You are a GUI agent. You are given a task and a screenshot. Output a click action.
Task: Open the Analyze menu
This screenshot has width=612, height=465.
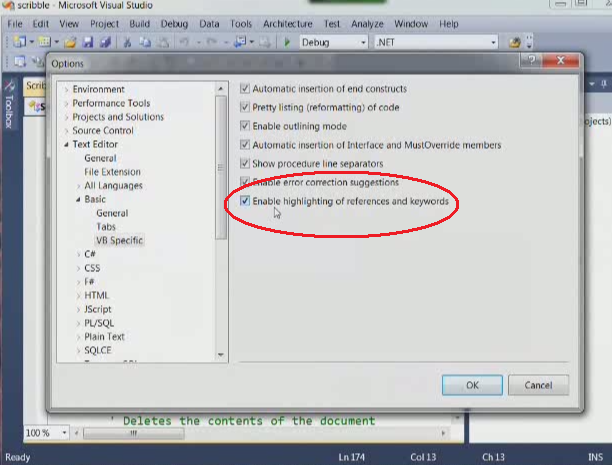(x=367, y=24)
